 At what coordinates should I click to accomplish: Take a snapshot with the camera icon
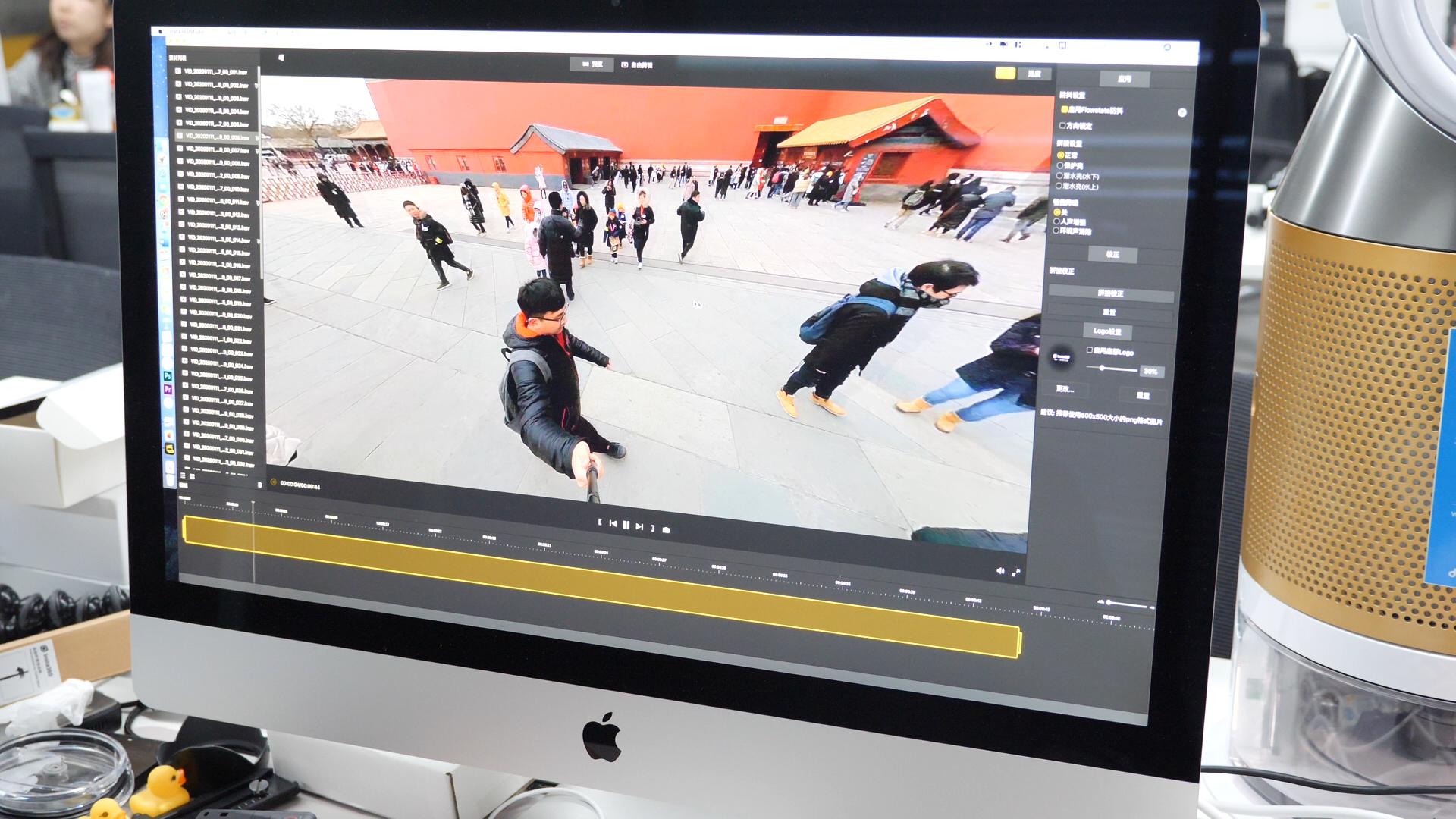(666, 529)
